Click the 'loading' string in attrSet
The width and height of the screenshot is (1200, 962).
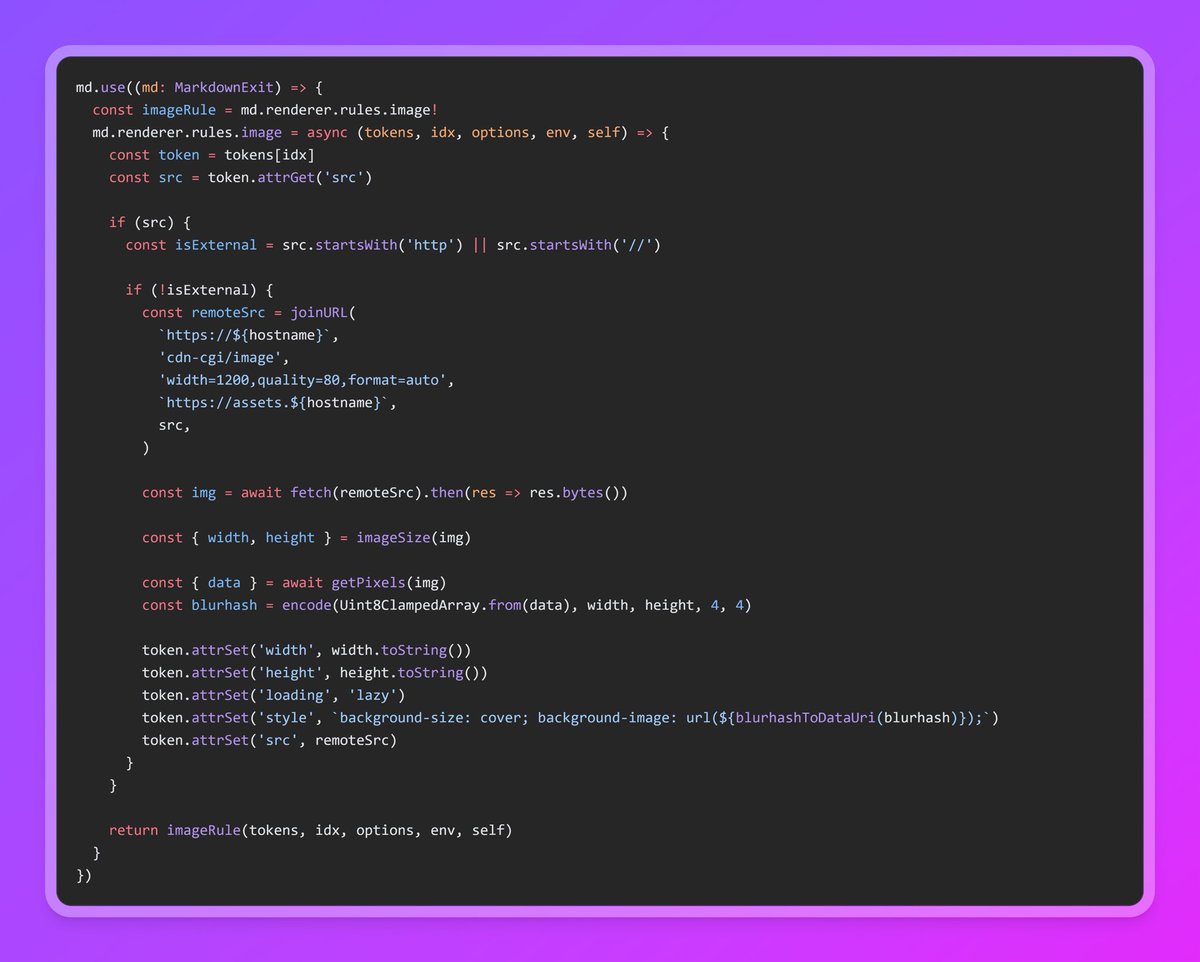[294, 695]
